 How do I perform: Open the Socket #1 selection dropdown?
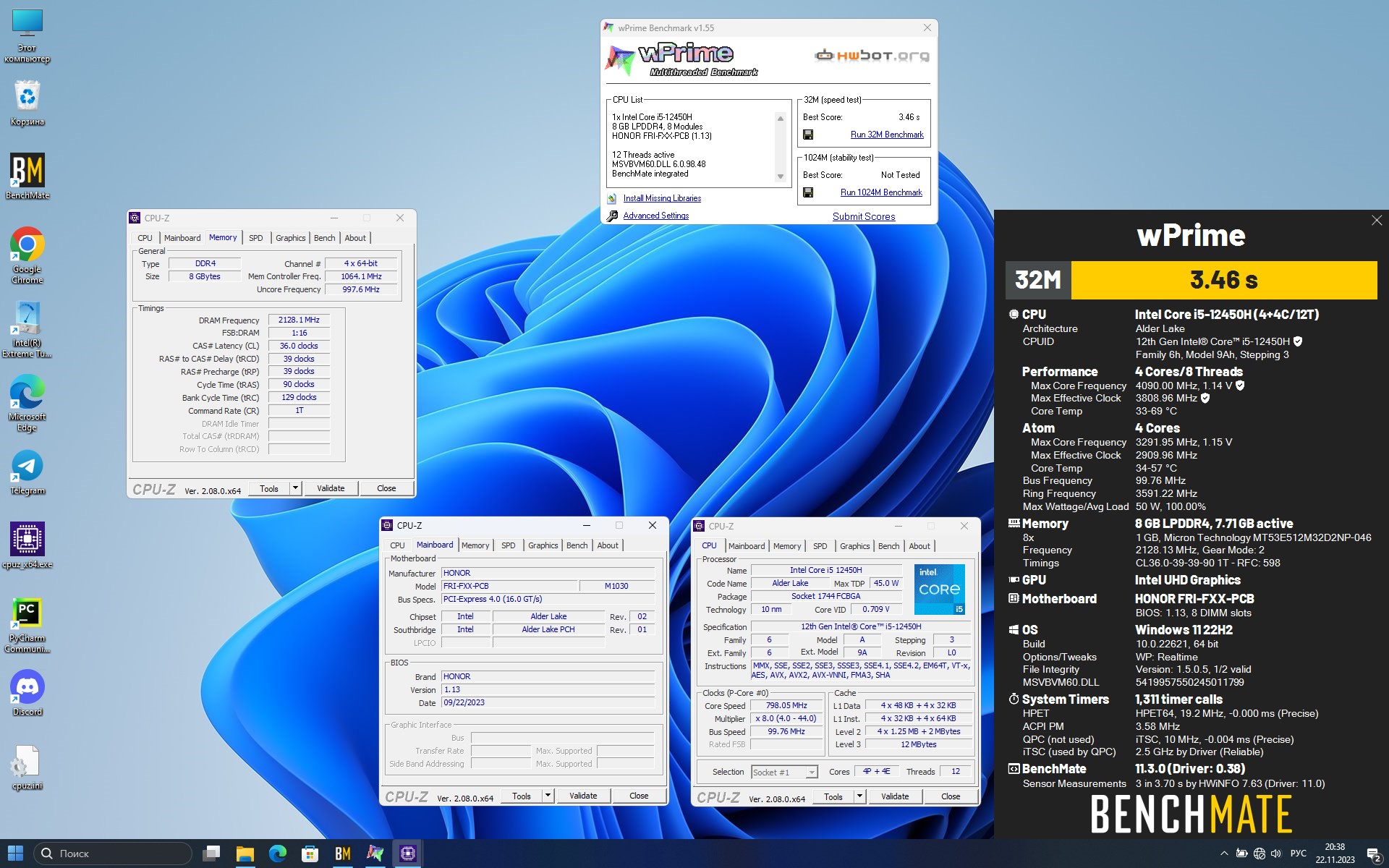(x=784, y=772)
